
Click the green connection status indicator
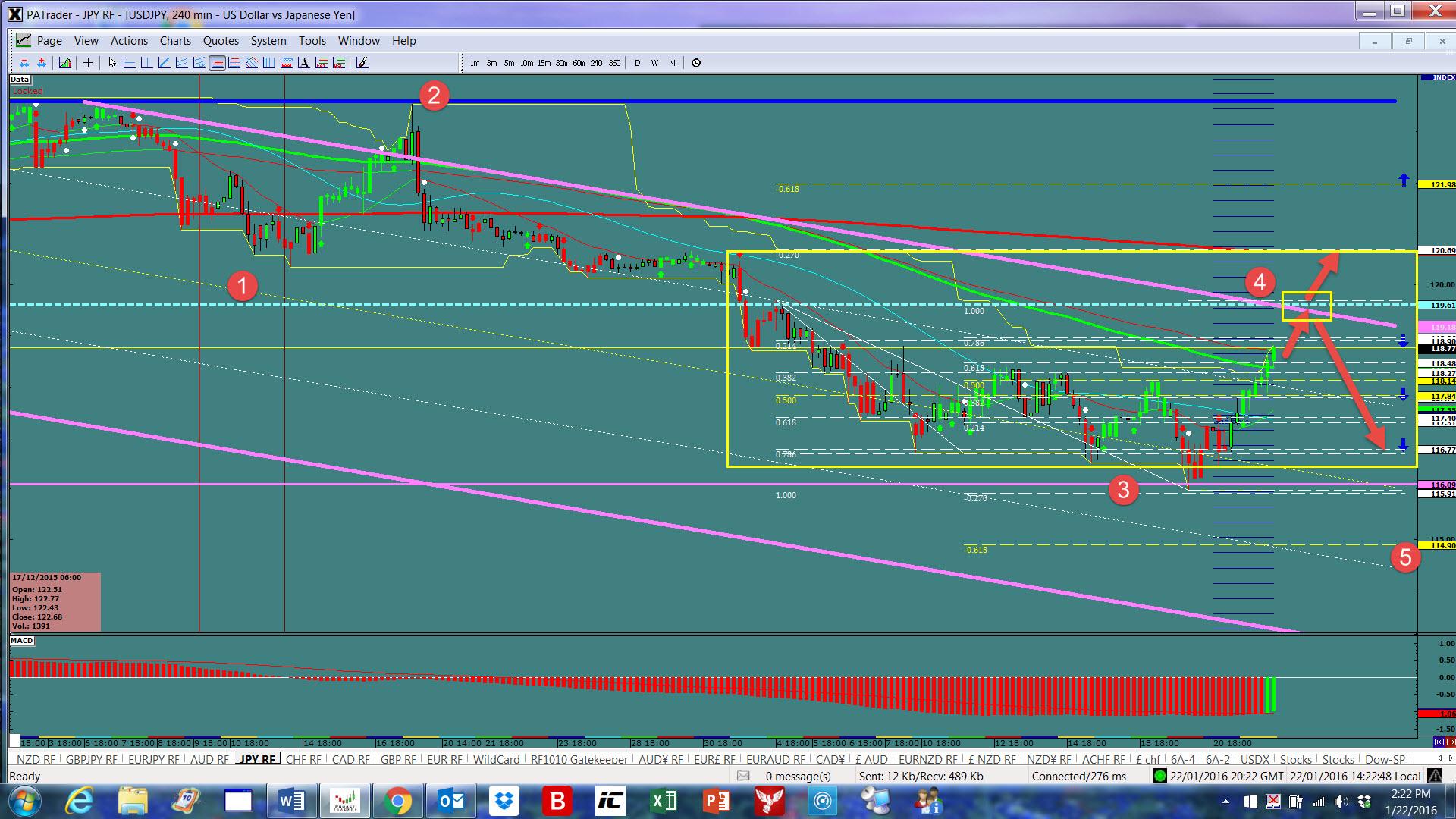(x=1159, y=776)
